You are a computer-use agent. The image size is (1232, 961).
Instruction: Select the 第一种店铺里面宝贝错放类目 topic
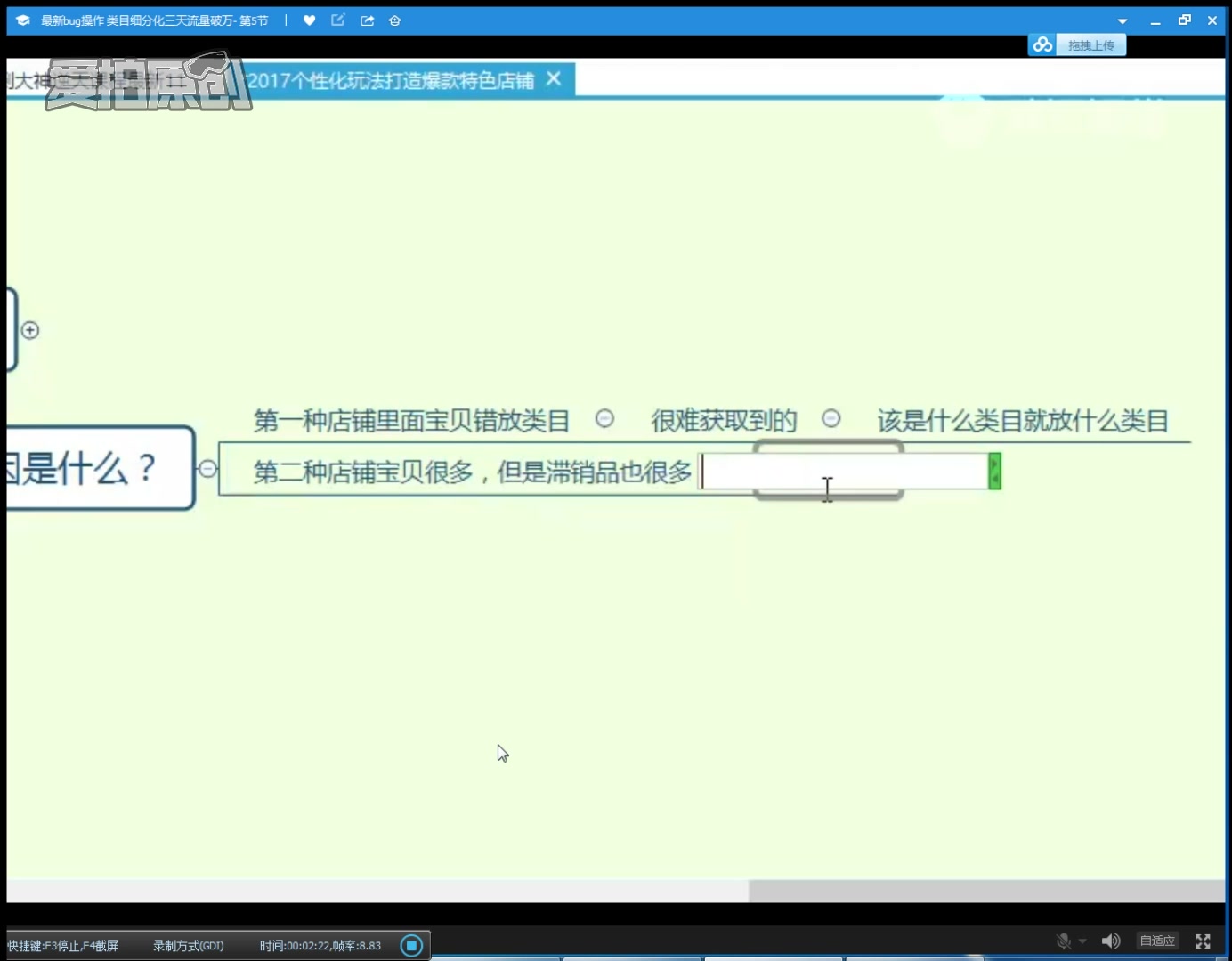[x=411, y=420]
